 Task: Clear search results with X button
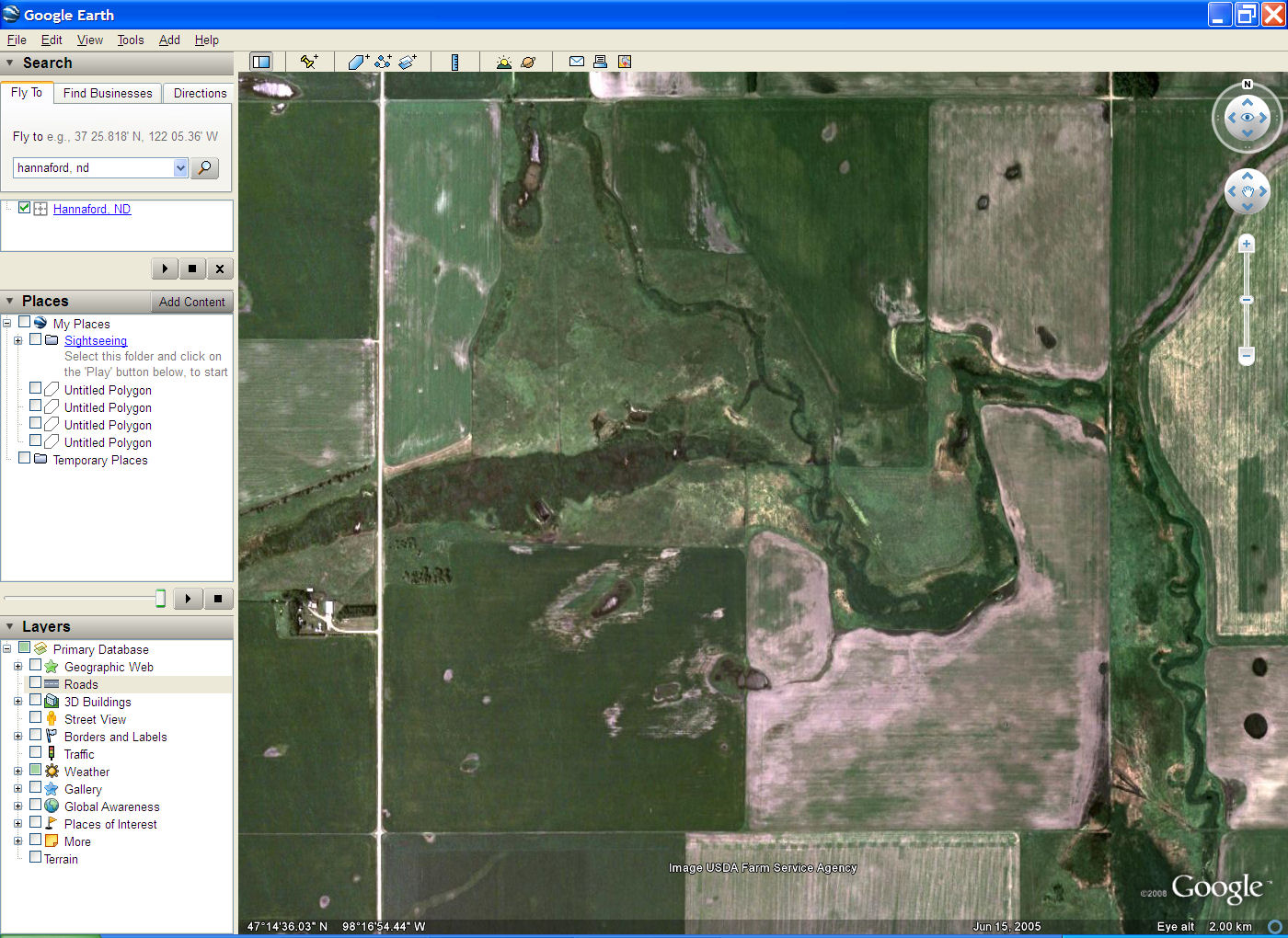(x=219, y=269)
